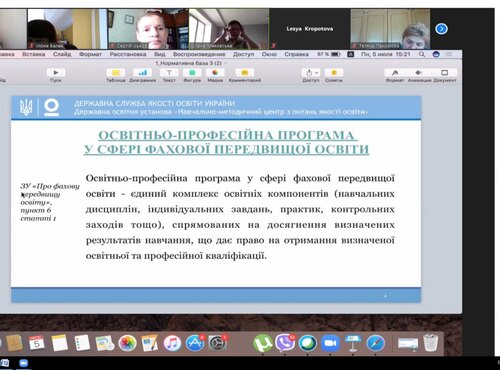Open the Фигура shape tool

coord(192,73)
